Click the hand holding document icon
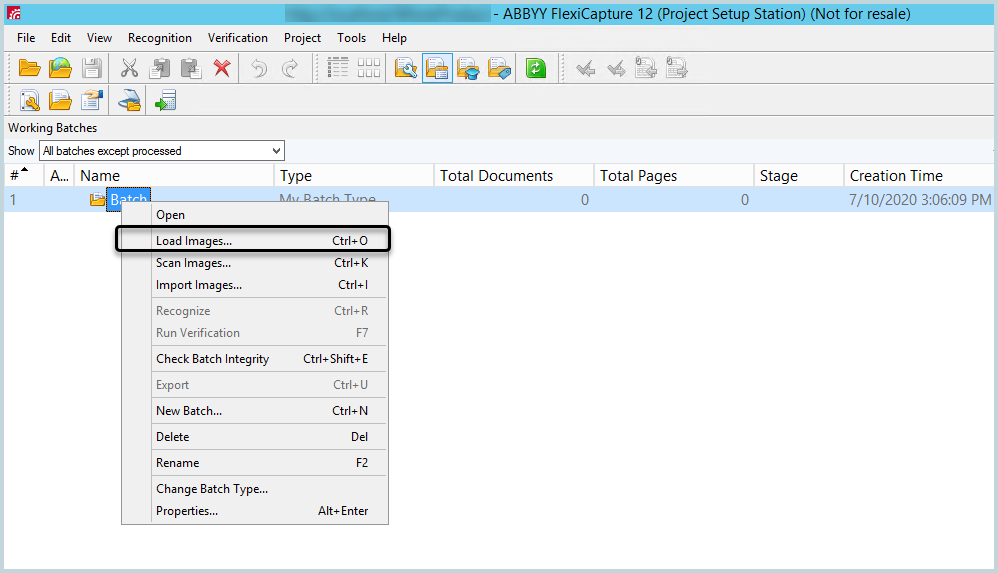The width and height of the screenshot is (998, 573). (x=92, y=101)
